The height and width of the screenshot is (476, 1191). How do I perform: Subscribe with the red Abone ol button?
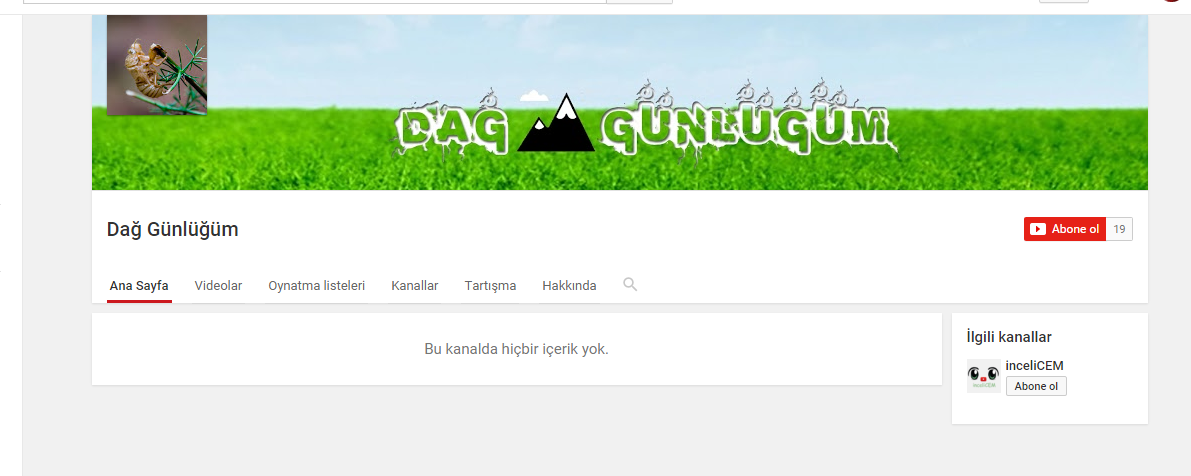(1064, 229)
